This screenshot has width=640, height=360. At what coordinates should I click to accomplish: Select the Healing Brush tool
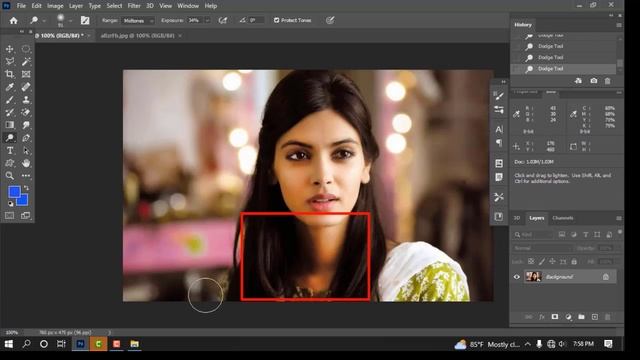pyautogui.click(x=26, y=87)
